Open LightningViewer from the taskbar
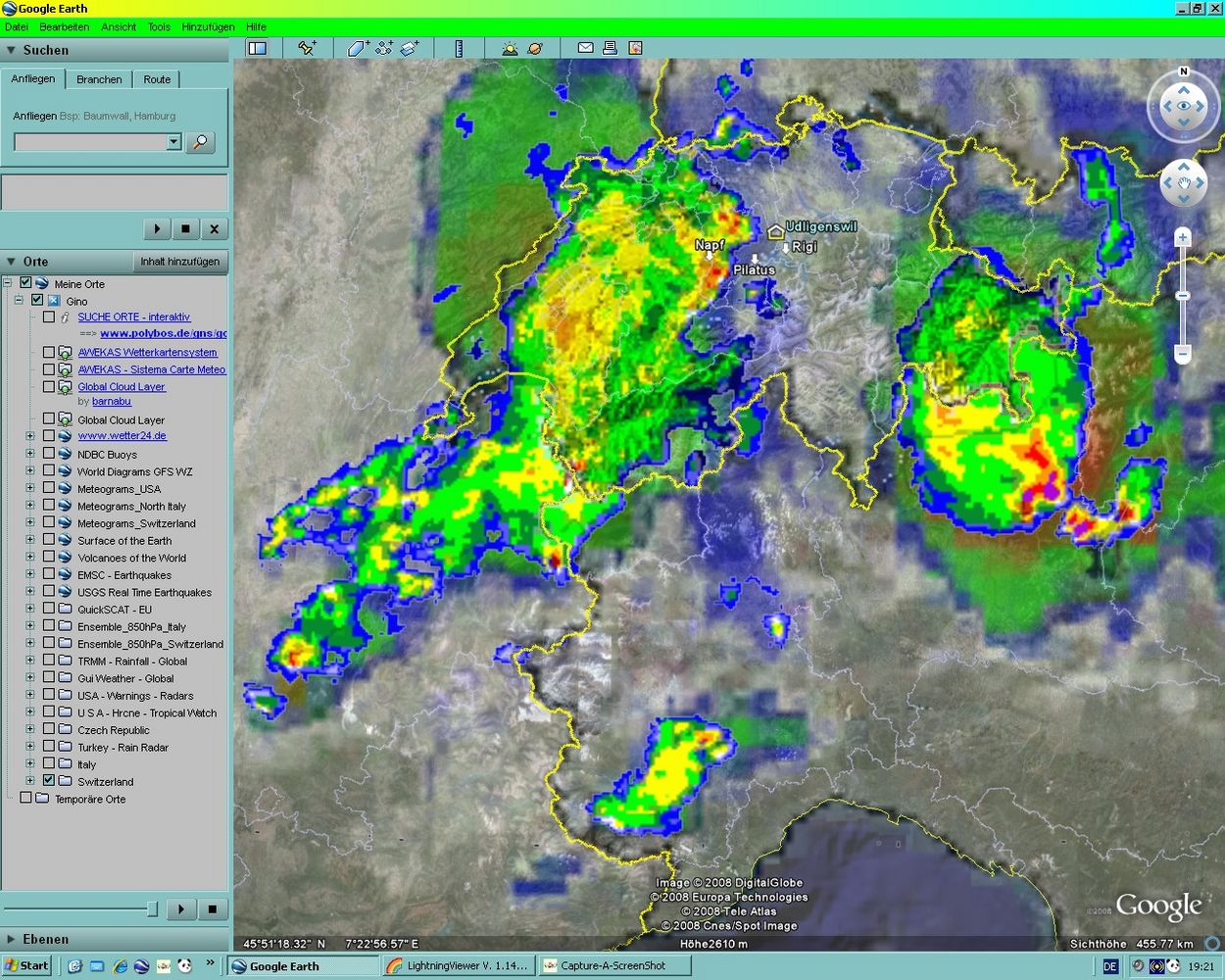The width and height of the screenshot is (1225, 980). click(459, 966)
